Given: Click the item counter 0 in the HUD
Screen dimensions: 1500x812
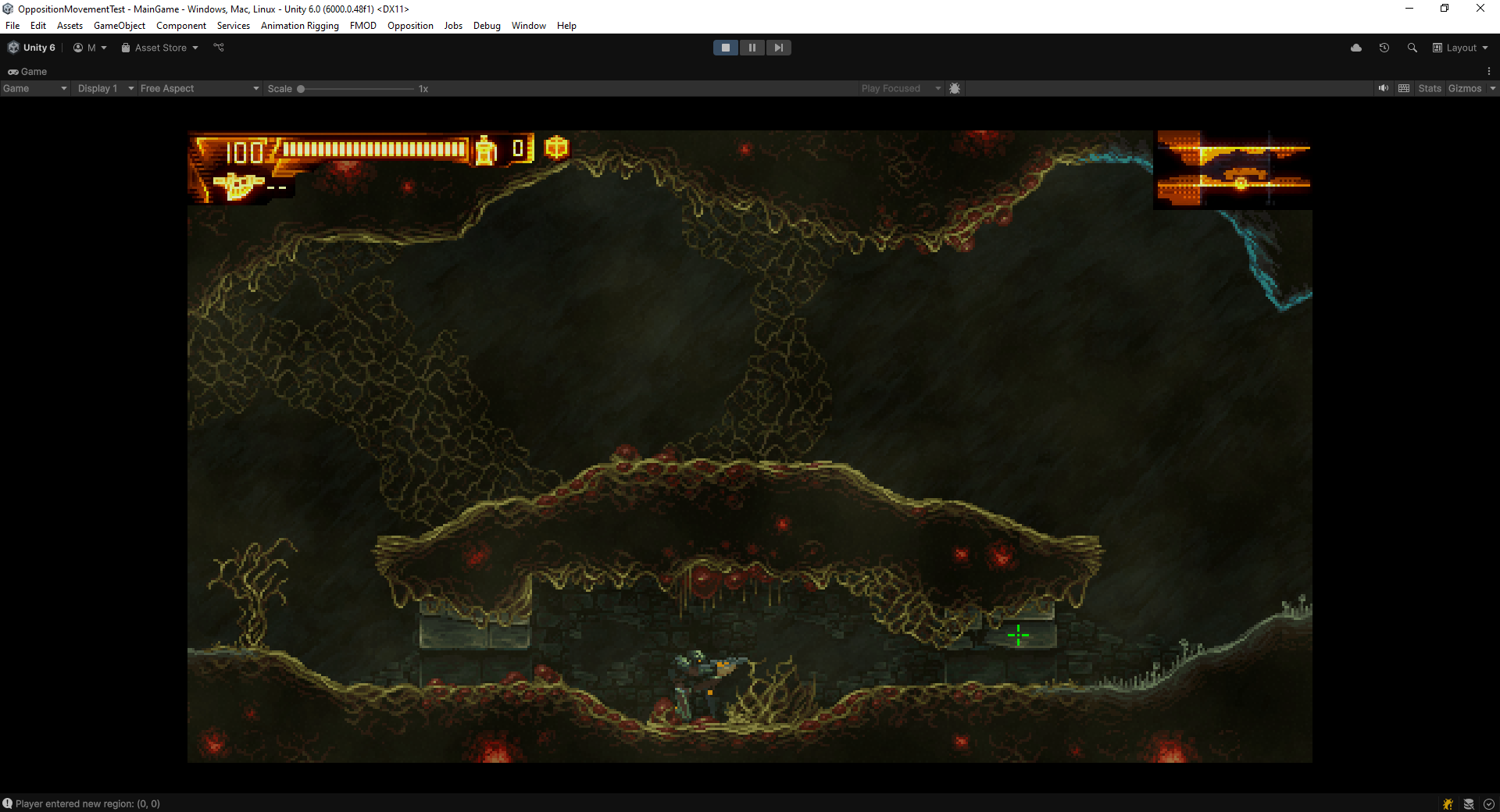Looking at the screenshot, I should [x=519, y=148].
